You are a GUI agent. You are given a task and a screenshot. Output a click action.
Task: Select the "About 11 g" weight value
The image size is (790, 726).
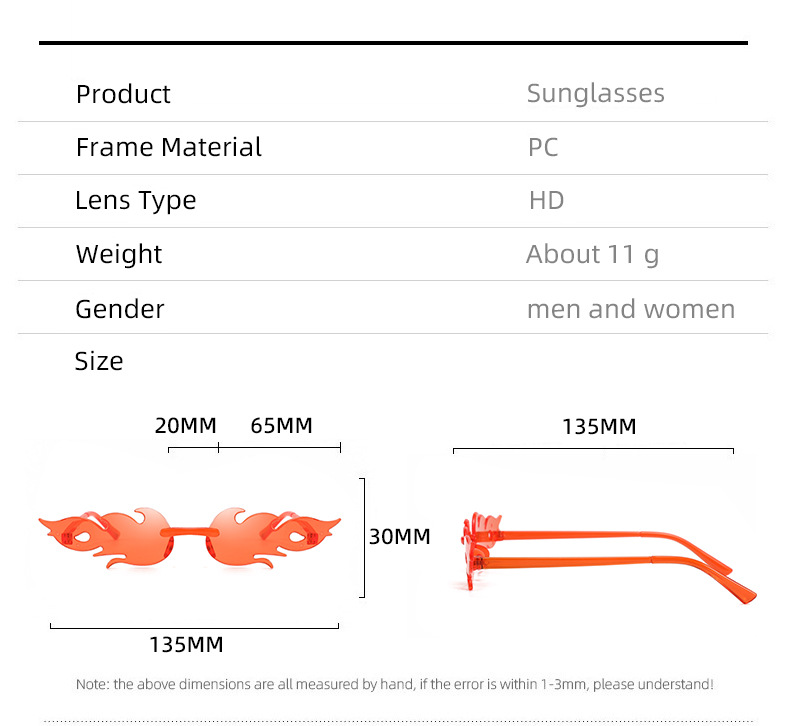pos(592,255)
